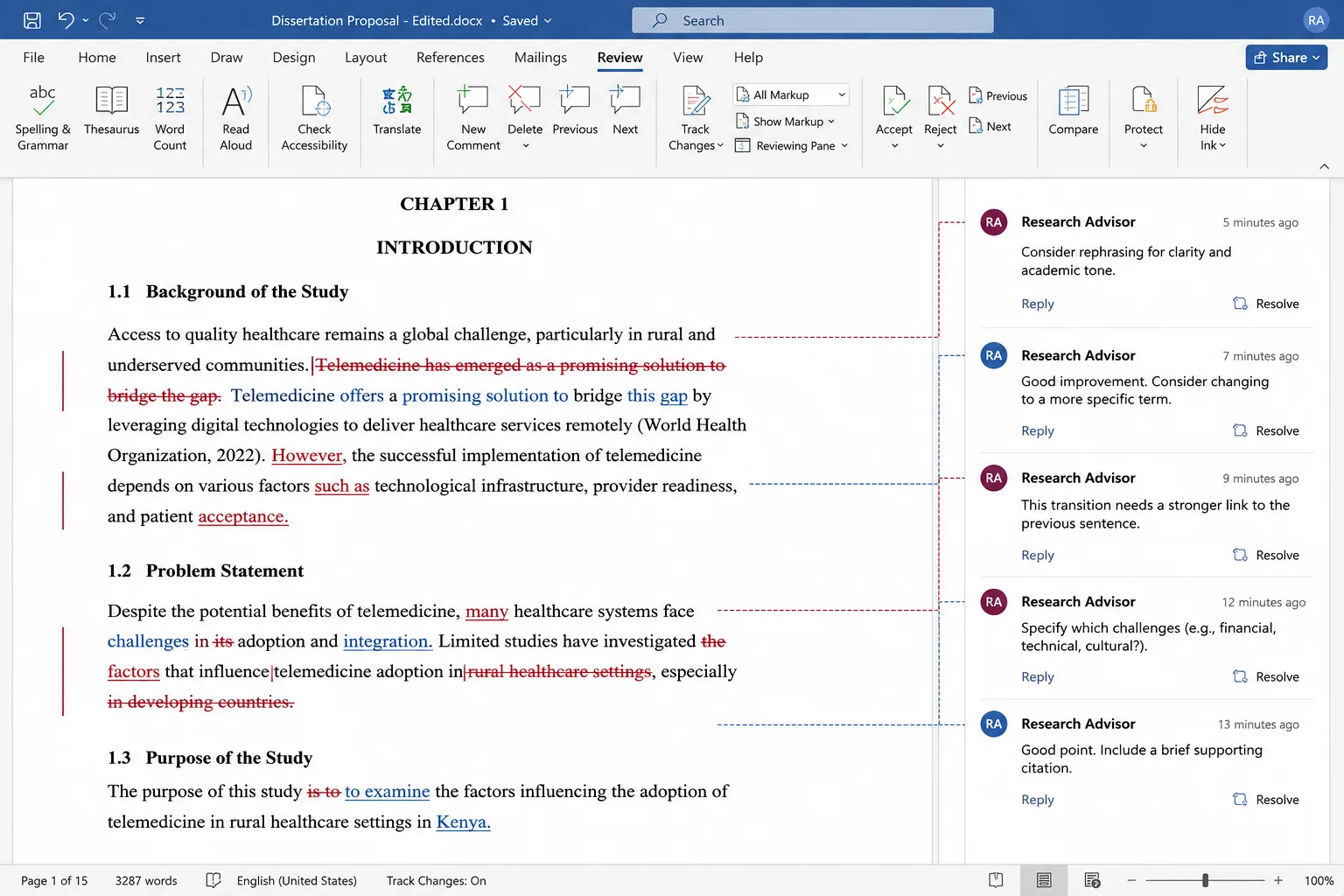Open the Translate tool
This screenshot has height=896, width=1344.
pyautogui.click(x=396, y=110)
